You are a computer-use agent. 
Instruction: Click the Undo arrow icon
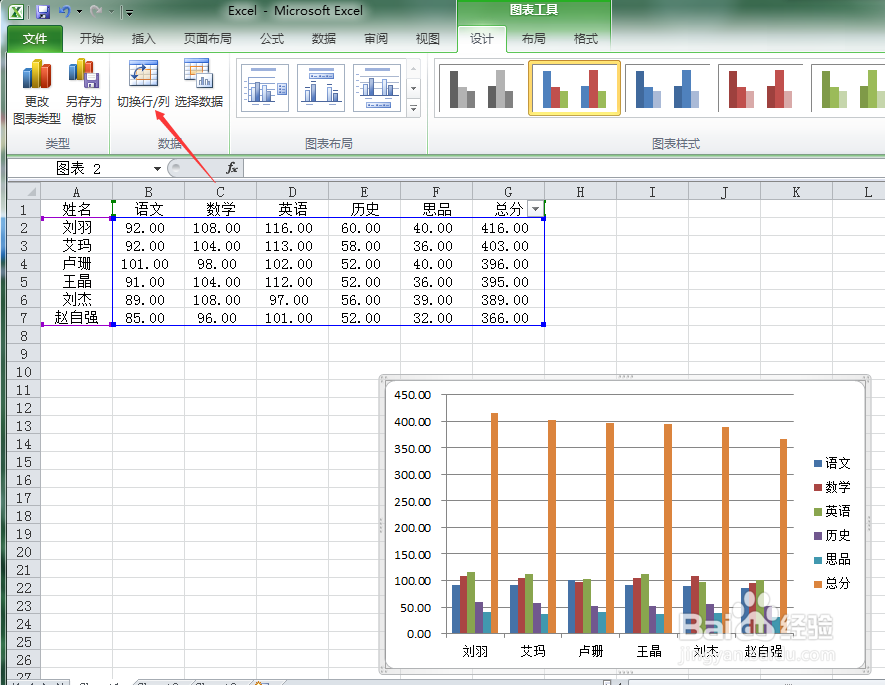(64, 11)
